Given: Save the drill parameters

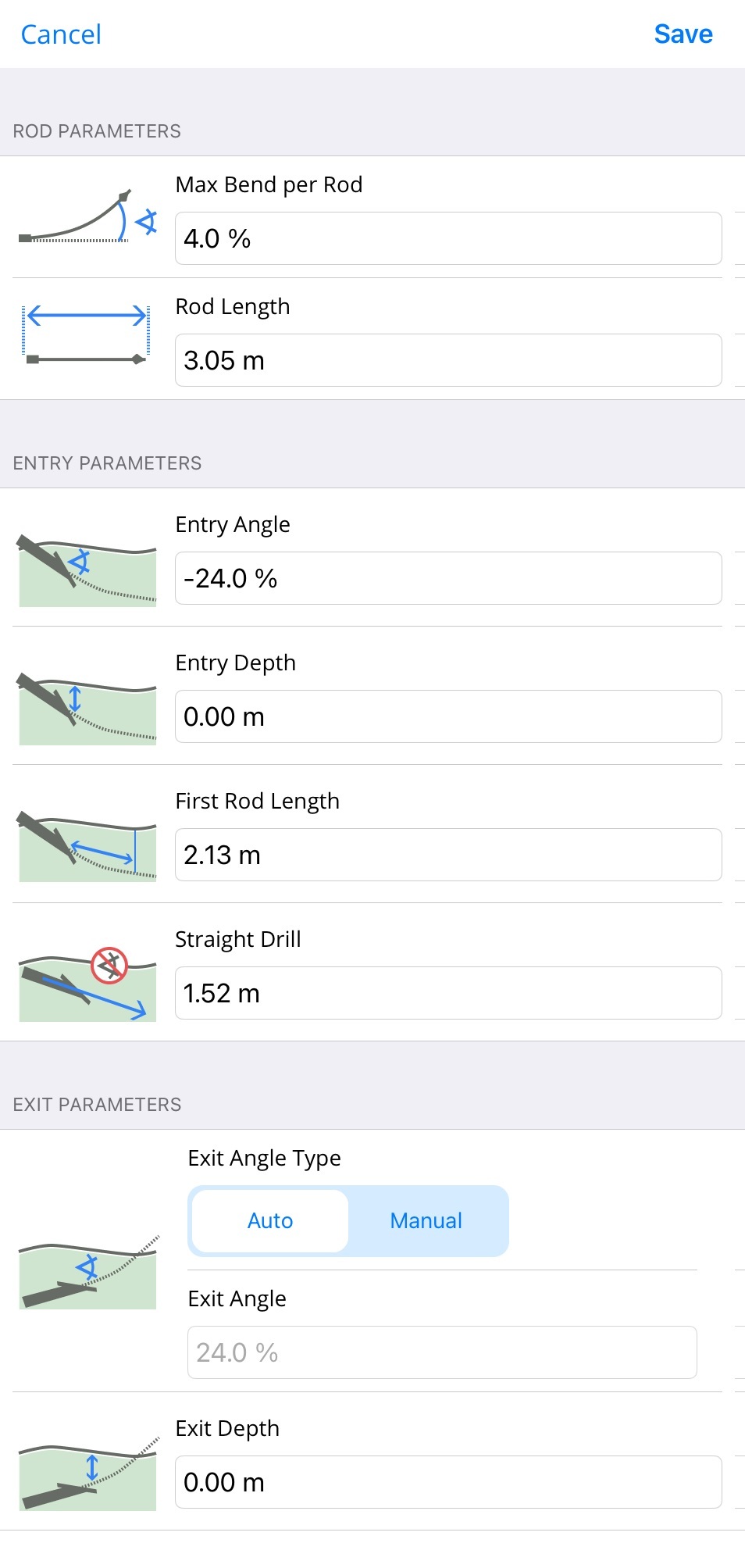Looking at the screenshot, I should [683, 34].
